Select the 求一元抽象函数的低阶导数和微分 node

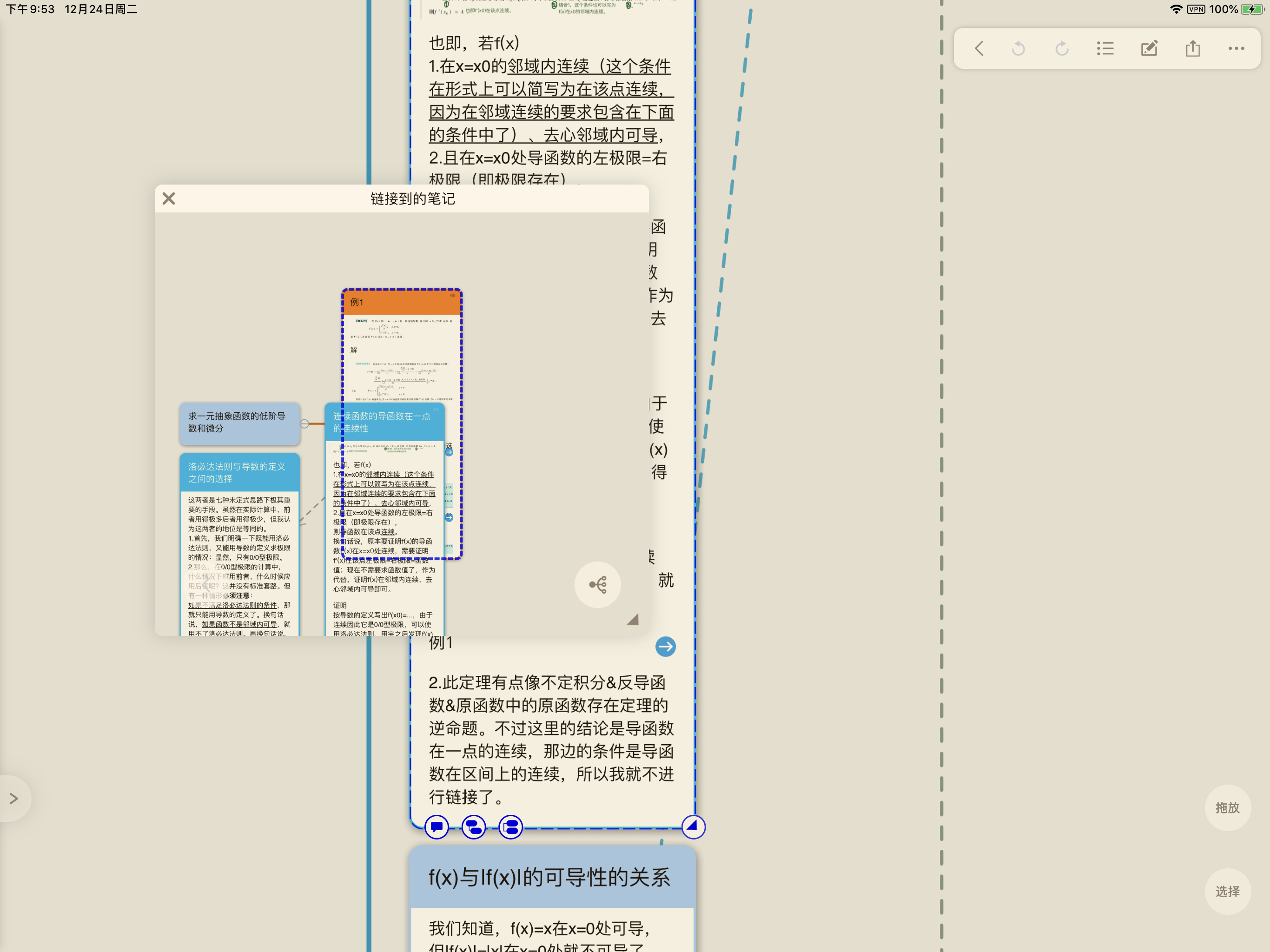(x=239, y=423)
